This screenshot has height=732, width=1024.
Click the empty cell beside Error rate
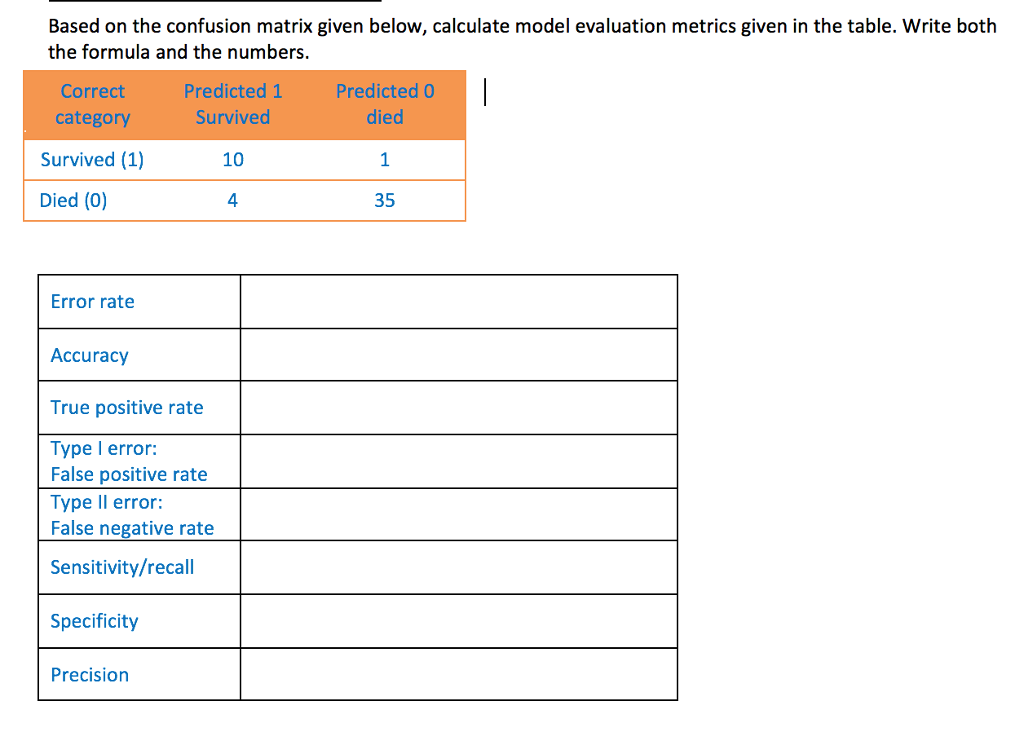tap(458, 302)
